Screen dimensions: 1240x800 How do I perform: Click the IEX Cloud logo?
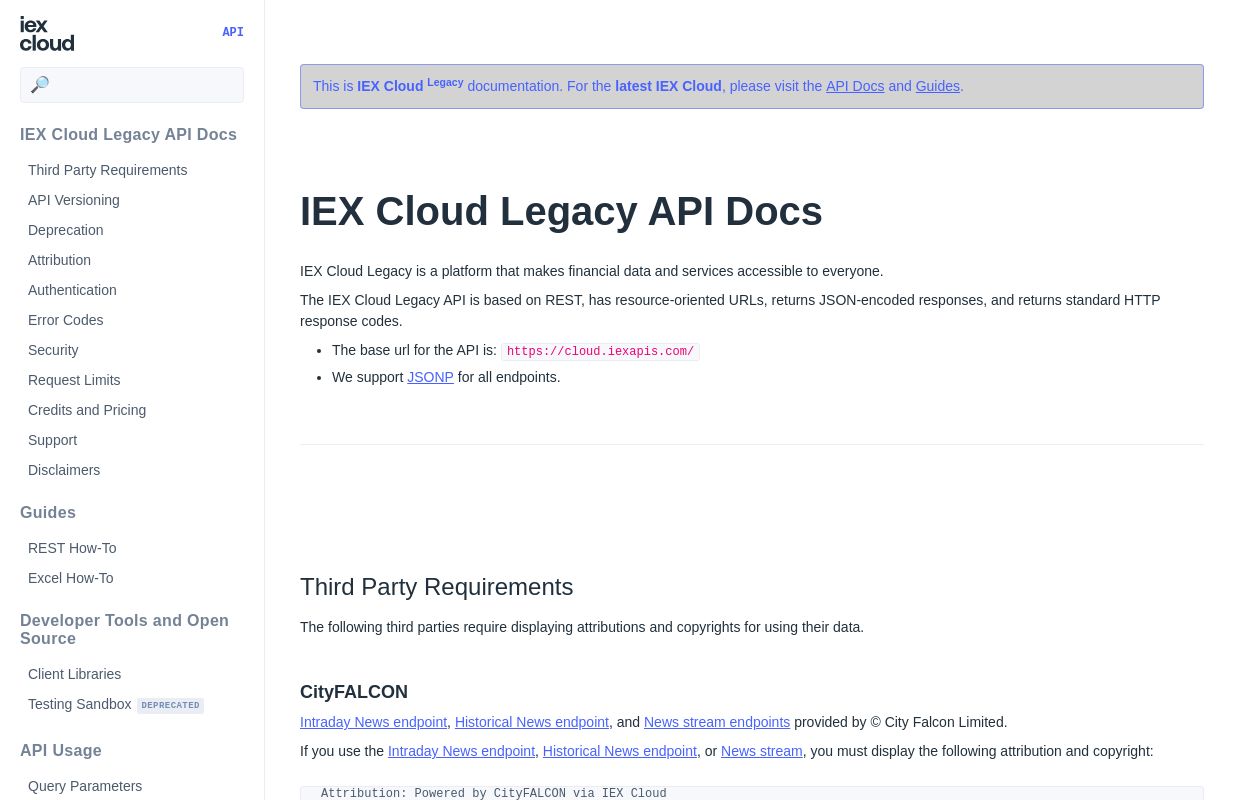click(47, 33)
